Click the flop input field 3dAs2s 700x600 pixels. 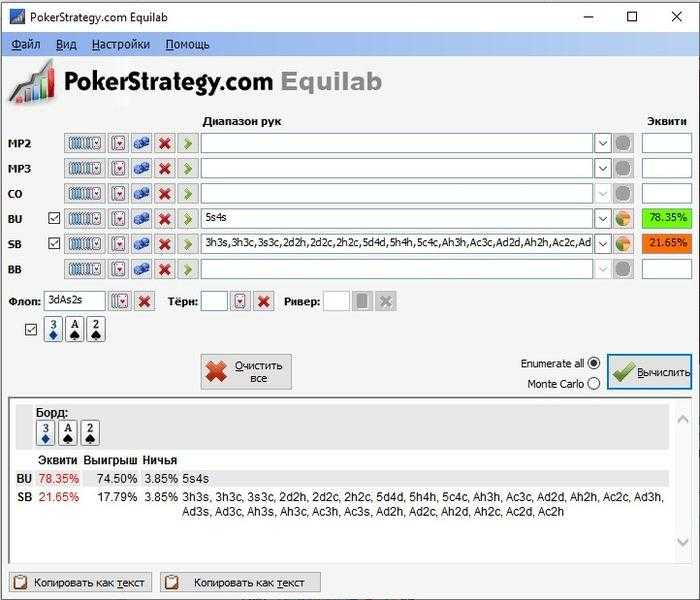pyautogui.click(x=75, y=301)
